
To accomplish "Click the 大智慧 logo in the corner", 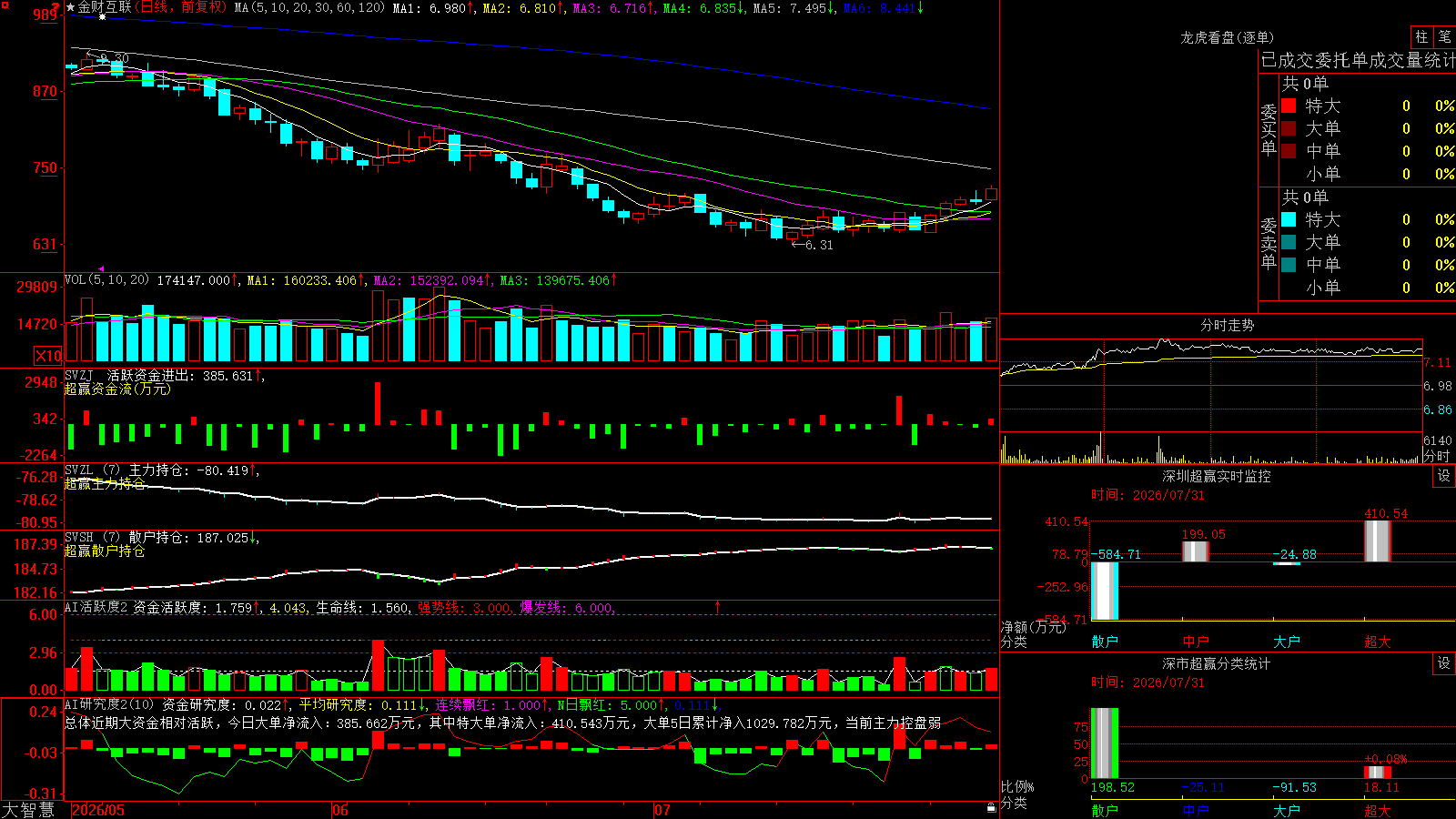I will click(x=28, y=809).
